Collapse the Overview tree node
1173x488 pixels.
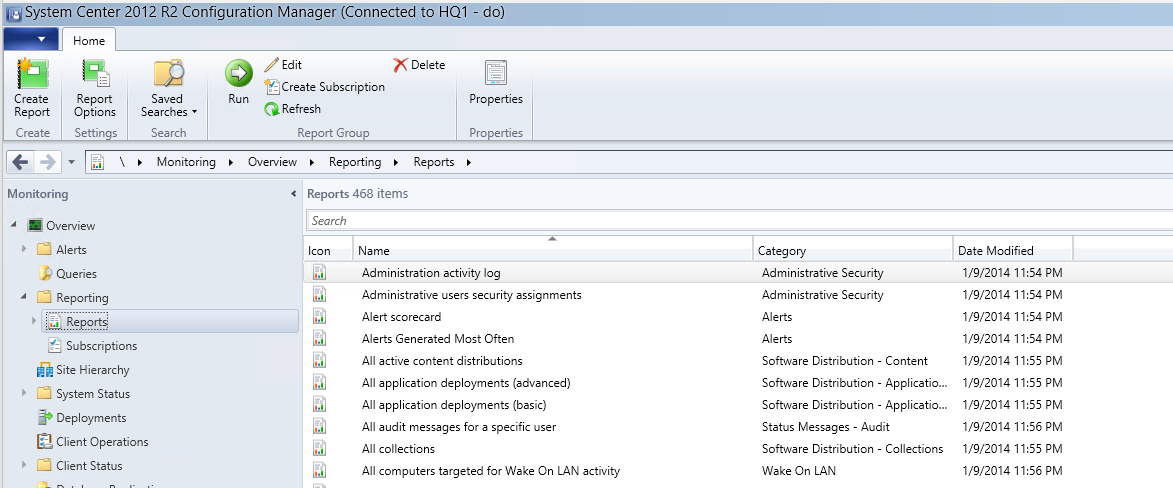pos(16,225)
